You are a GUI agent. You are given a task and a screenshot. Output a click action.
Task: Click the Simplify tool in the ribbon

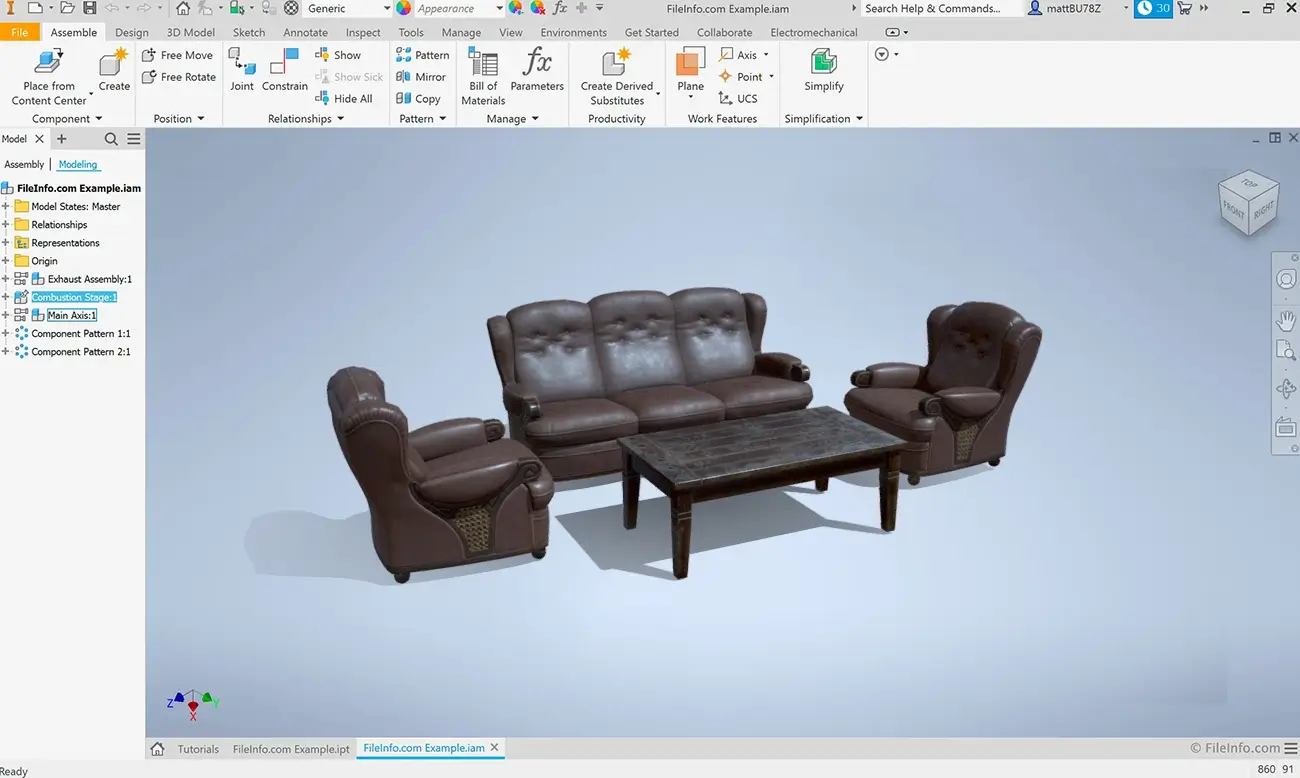tap(822, 69)
